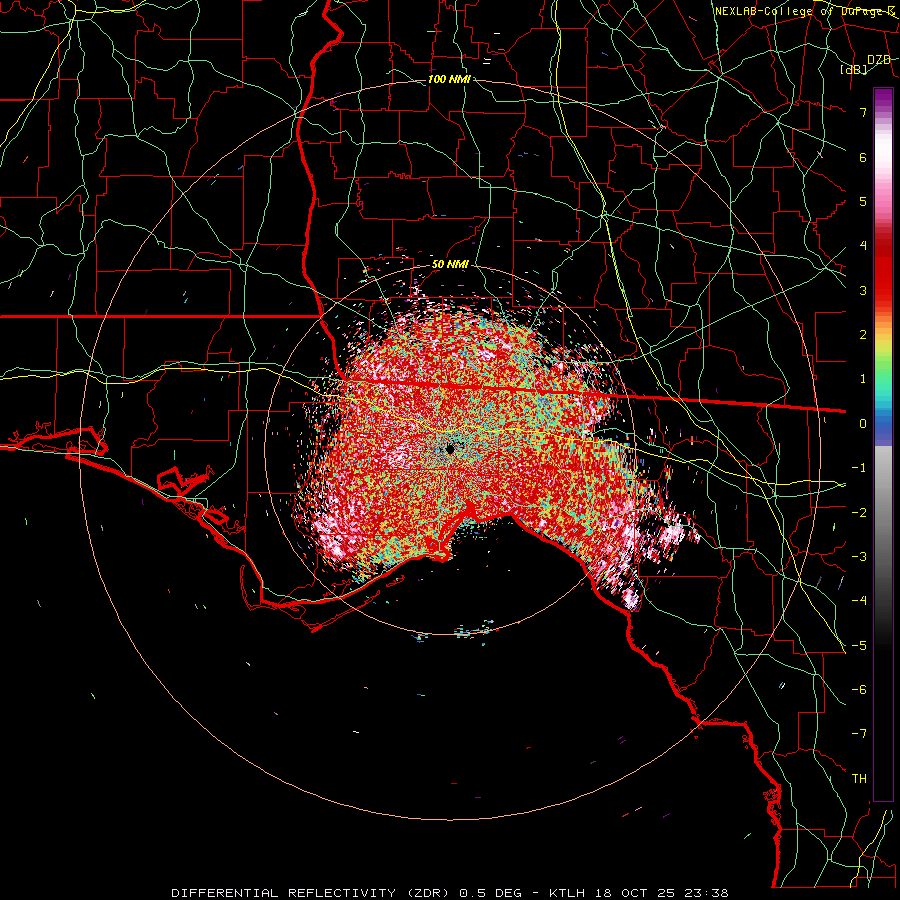Click the scale value -7 on the legend
Viewport: 900px width, 900px height.
click(x=859, y=734)
